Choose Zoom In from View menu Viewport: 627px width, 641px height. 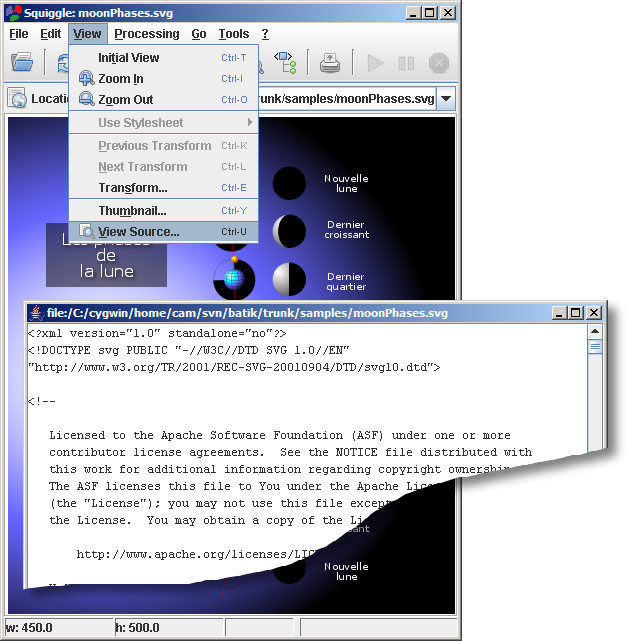(120, 79)
